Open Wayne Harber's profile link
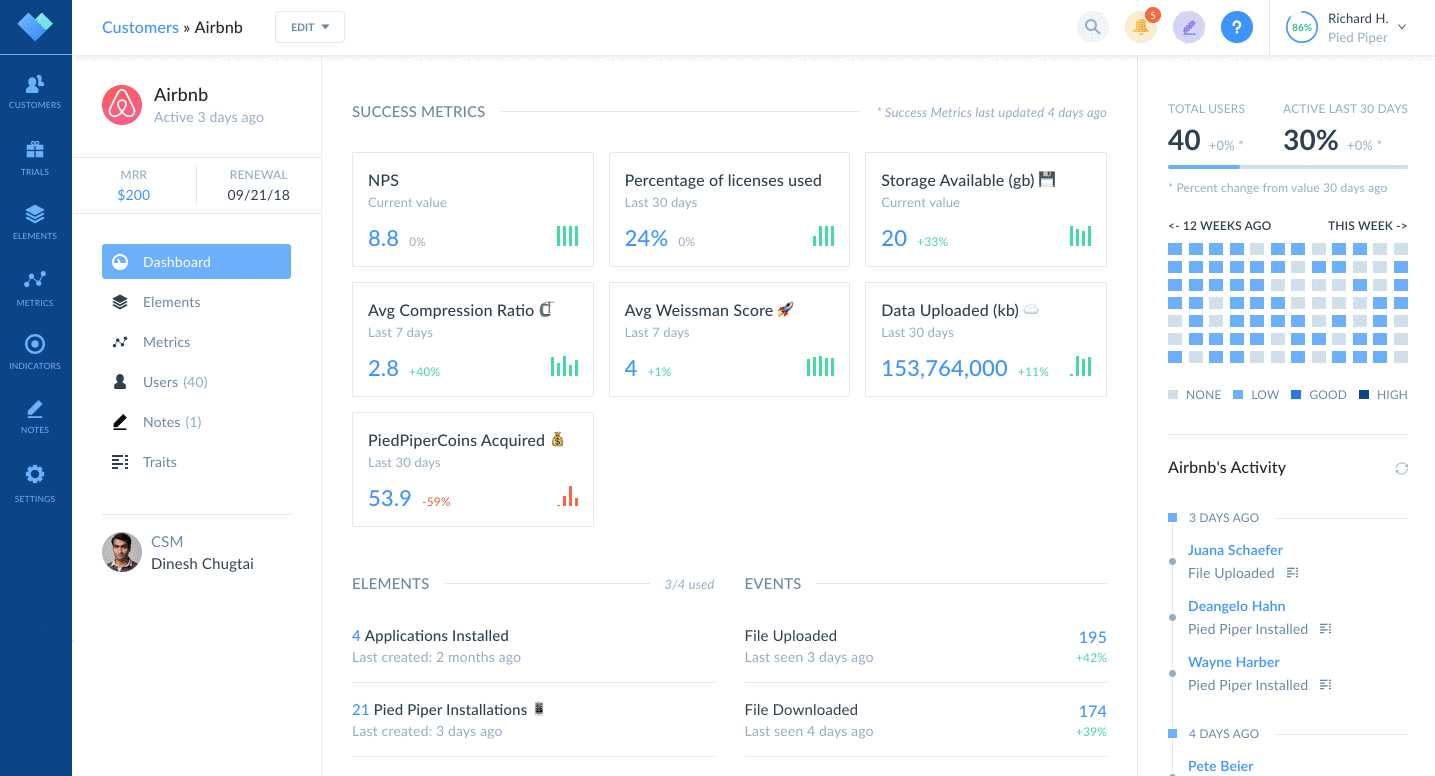This screenshot has height=776, width=1435. tap(1234, 662)
